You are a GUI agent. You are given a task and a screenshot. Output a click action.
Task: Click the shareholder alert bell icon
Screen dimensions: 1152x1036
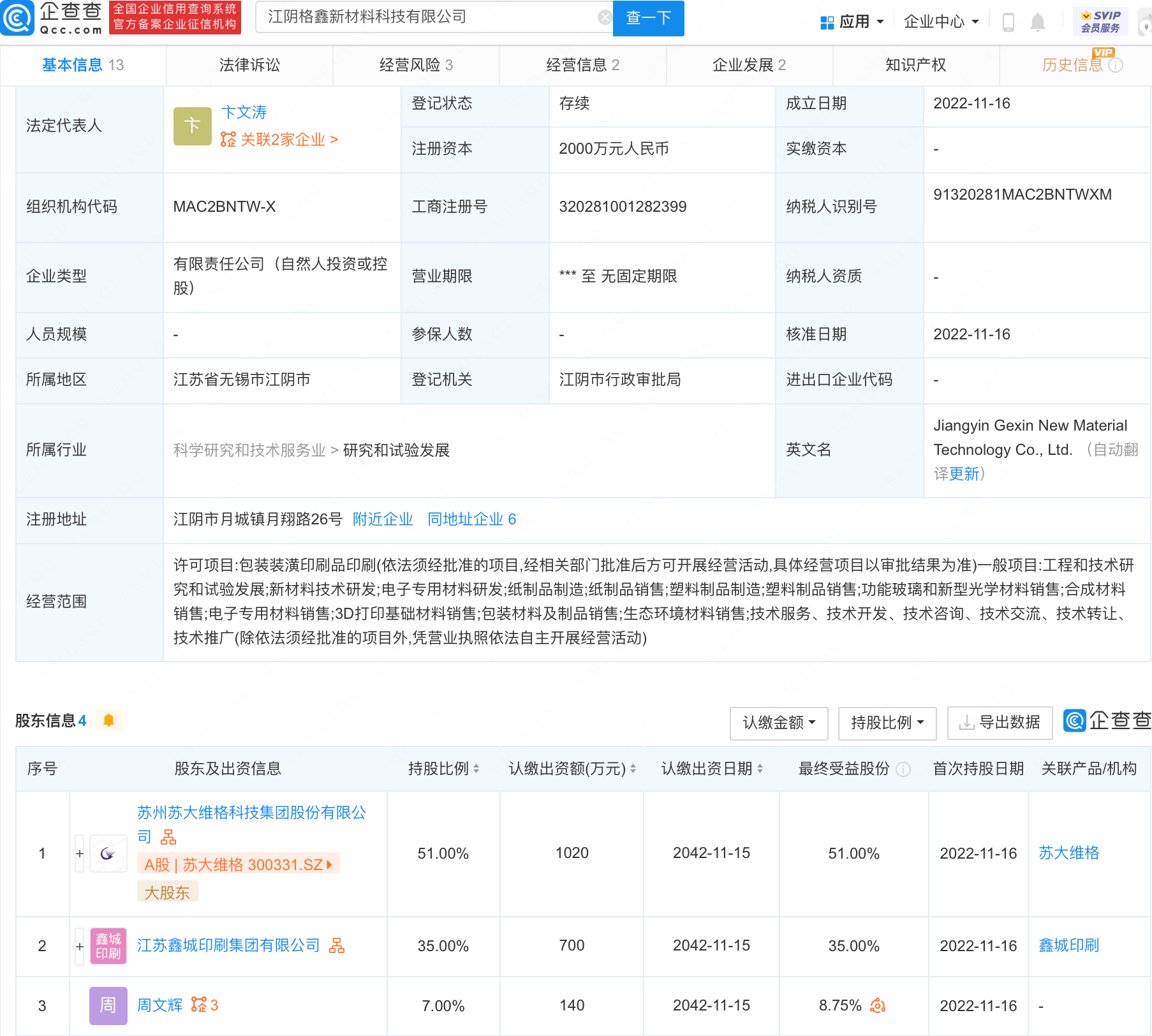click(108, 720)
